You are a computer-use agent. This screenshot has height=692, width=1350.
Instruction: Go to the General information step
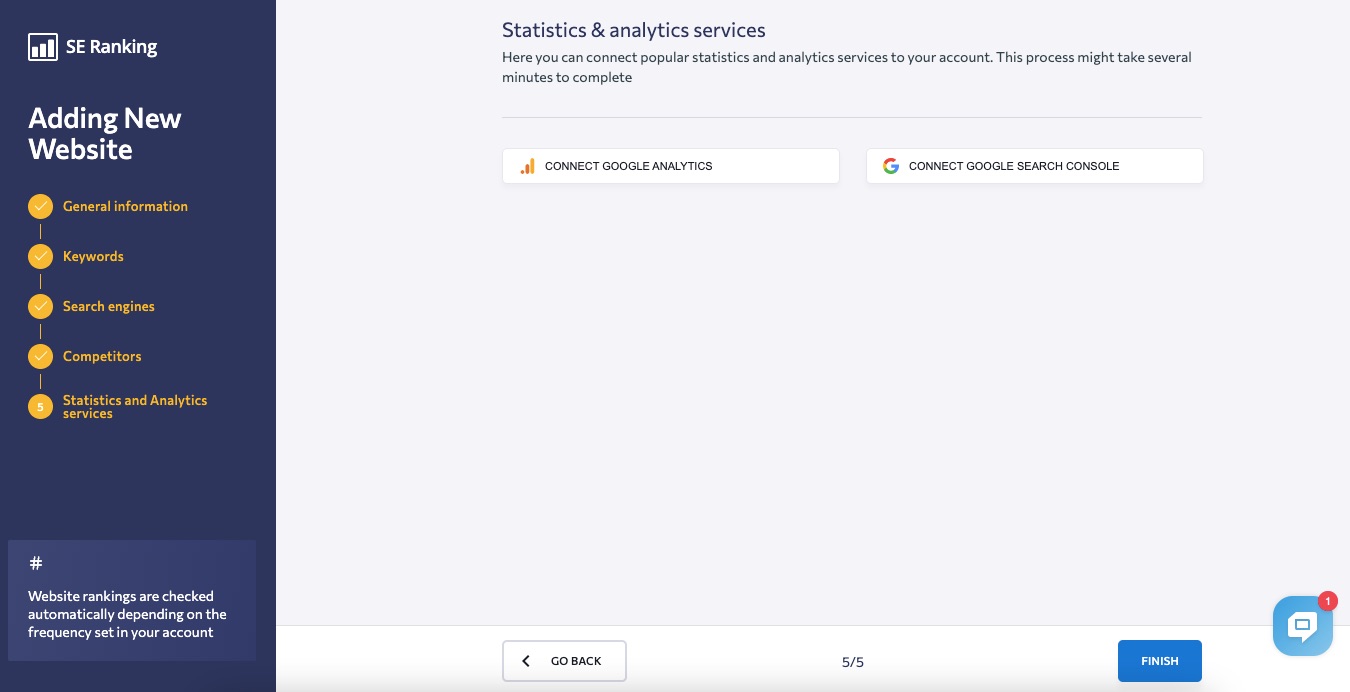click(125, 207)
